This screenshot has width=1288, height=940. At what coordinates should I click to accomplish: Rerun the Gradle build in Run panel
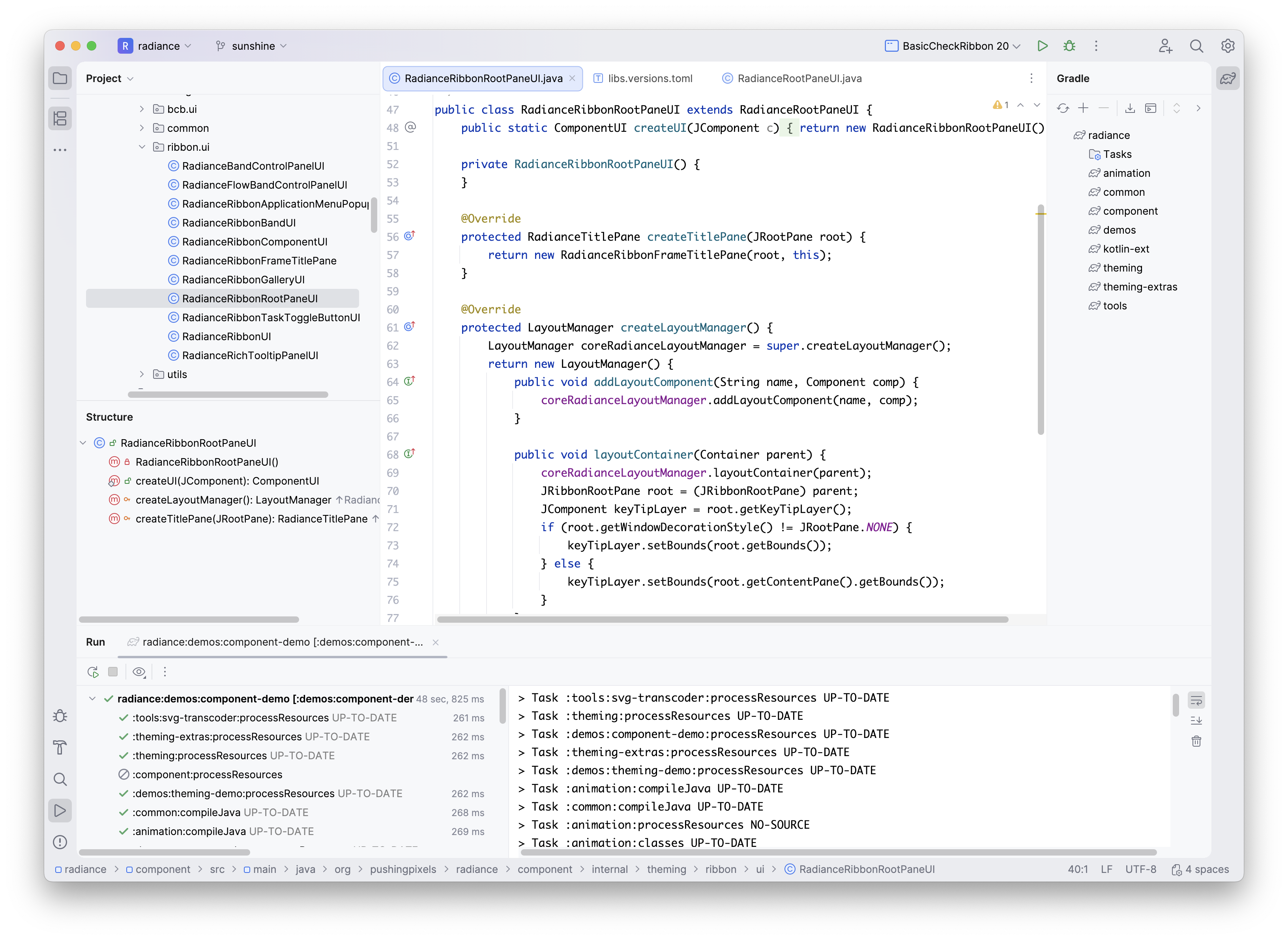pos(93,672)
